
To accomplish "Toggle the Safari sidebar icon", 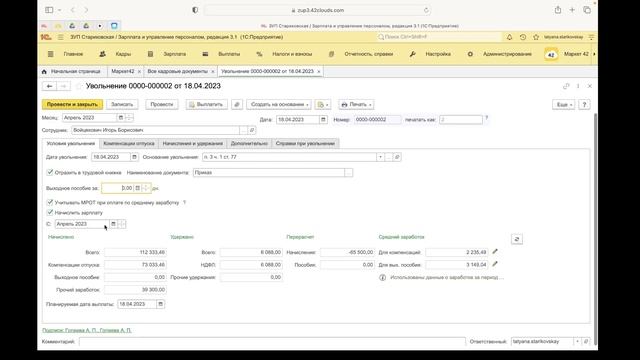I will 49,10.
